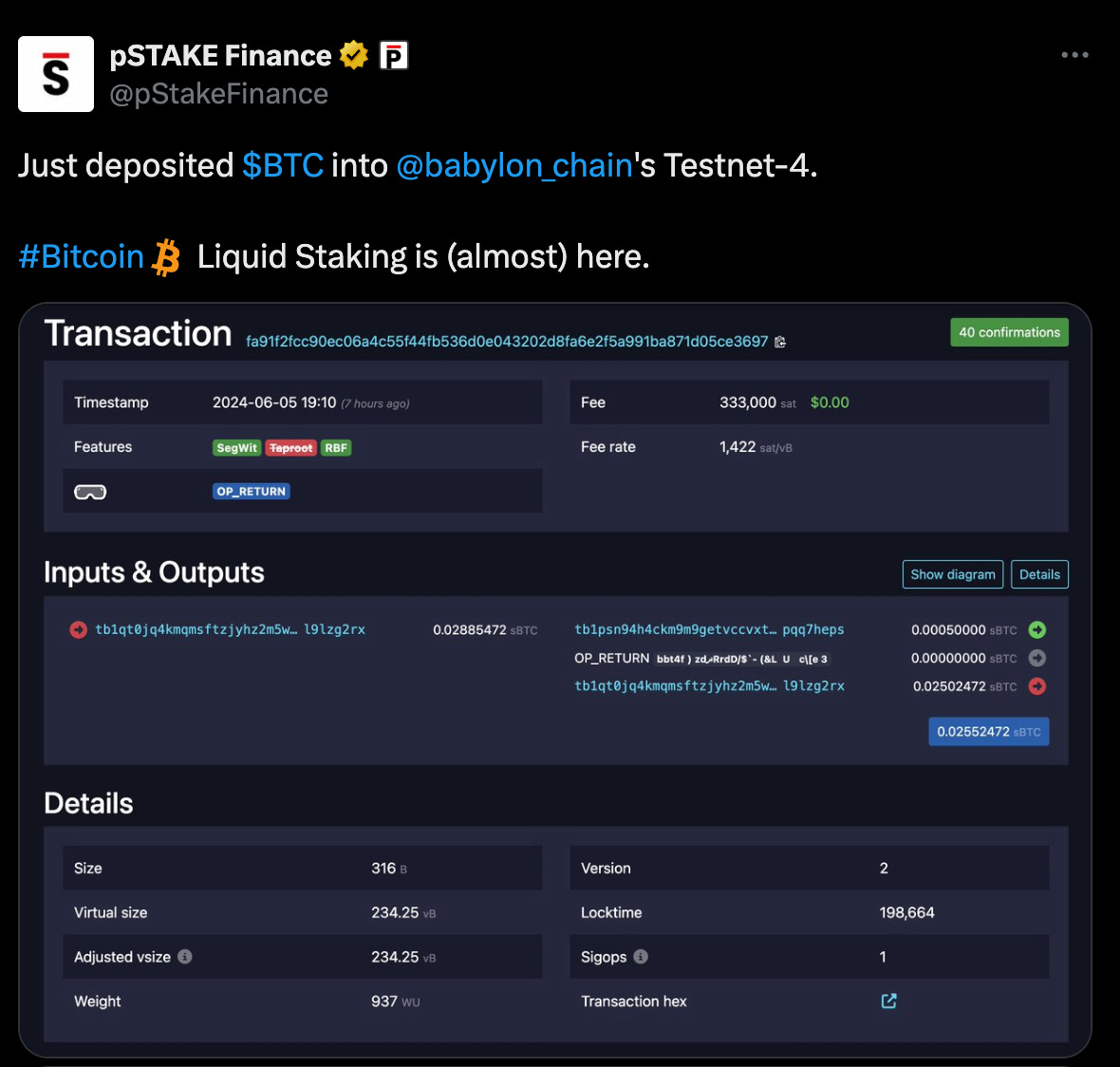Viewport: 1120px width, 1067px height.
Task: Click the RBF feature tag
Action: click(336, 448)
